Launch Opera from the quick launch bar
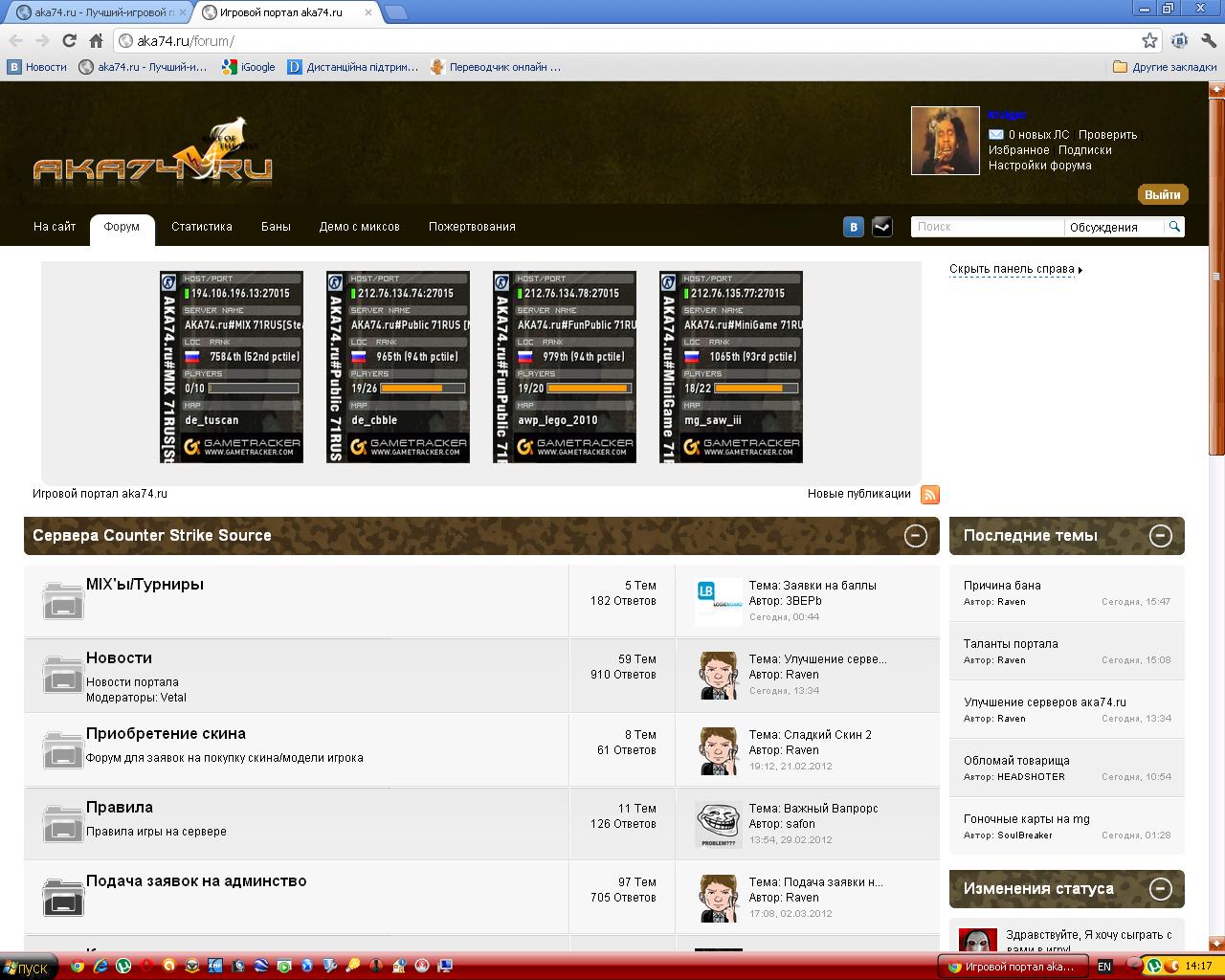Image resolution: width=1225 pixels, height=980 pixels. click(146, 966)
